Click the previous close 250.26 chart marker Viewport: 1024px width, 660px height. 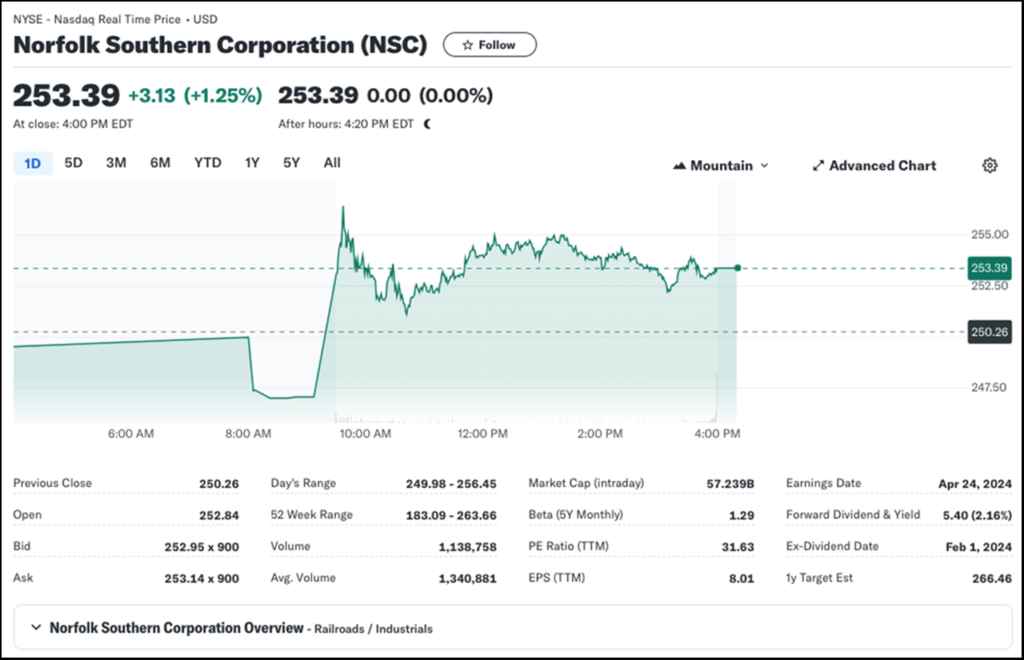point(989,333)
